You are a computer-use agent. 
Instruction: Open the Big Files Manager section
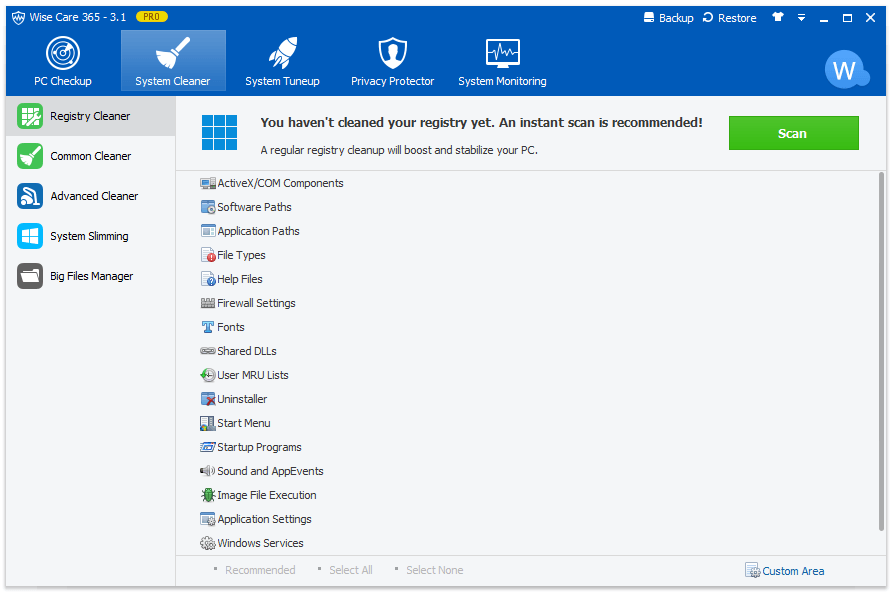click(x=90, y=276)
